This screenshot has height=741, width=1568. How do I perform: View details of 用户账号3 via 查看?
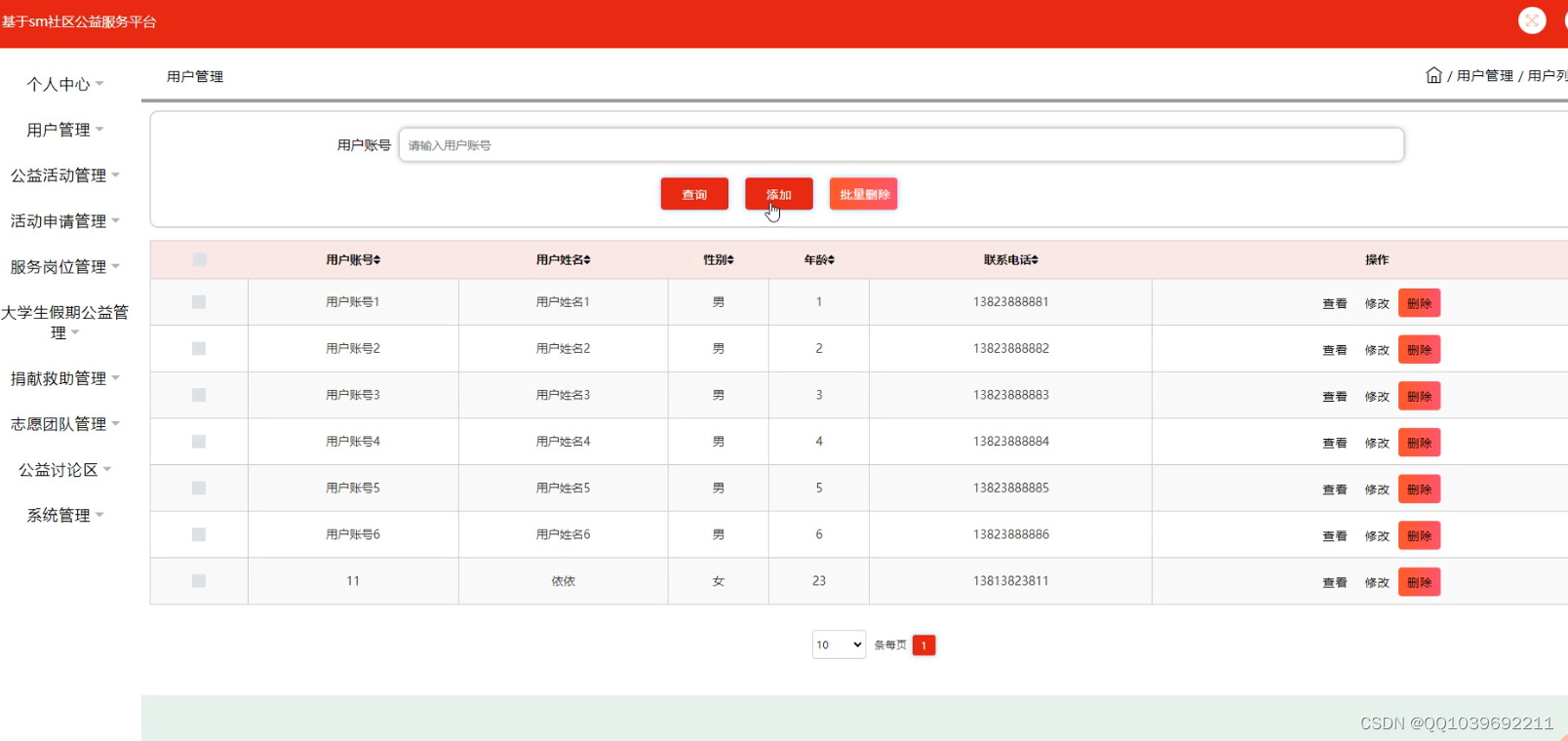pos(1335,397)
